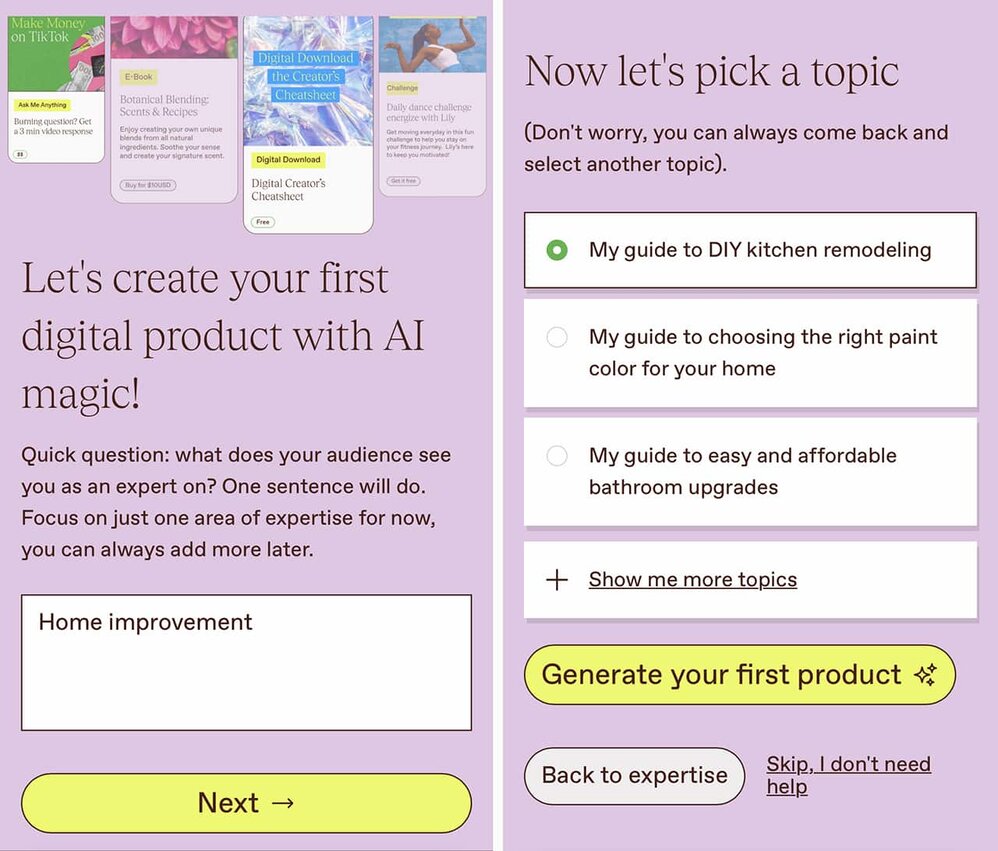Choose the paint color guide radio button
The height and width of the screenshot is (851, 998).
point(557,338)
